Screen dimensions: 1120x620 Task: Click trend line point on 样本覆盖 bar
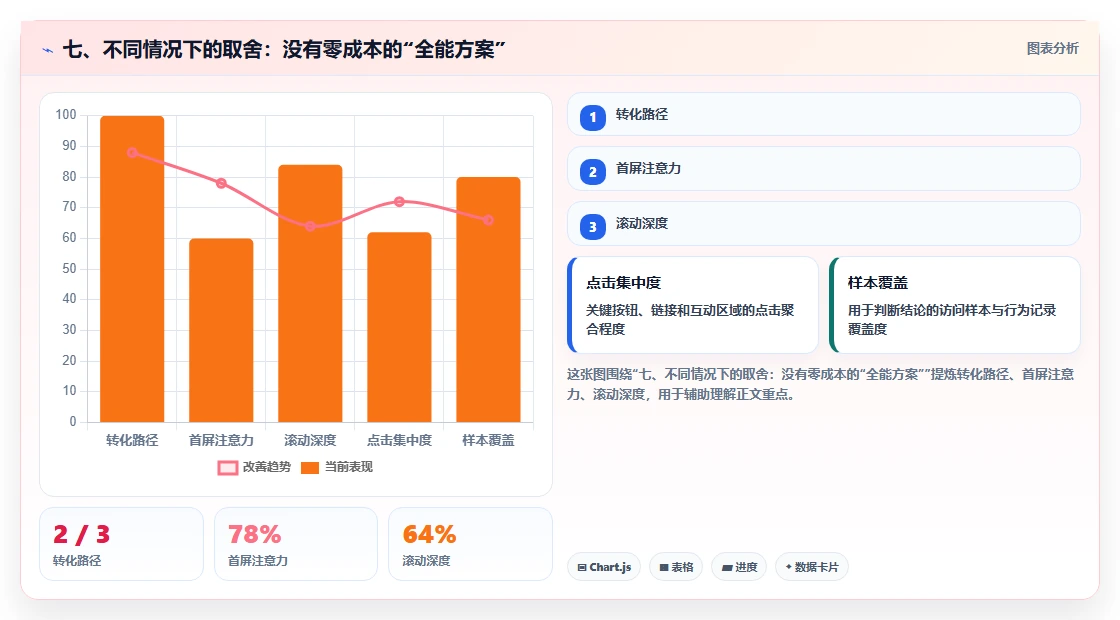click(489, 220)
